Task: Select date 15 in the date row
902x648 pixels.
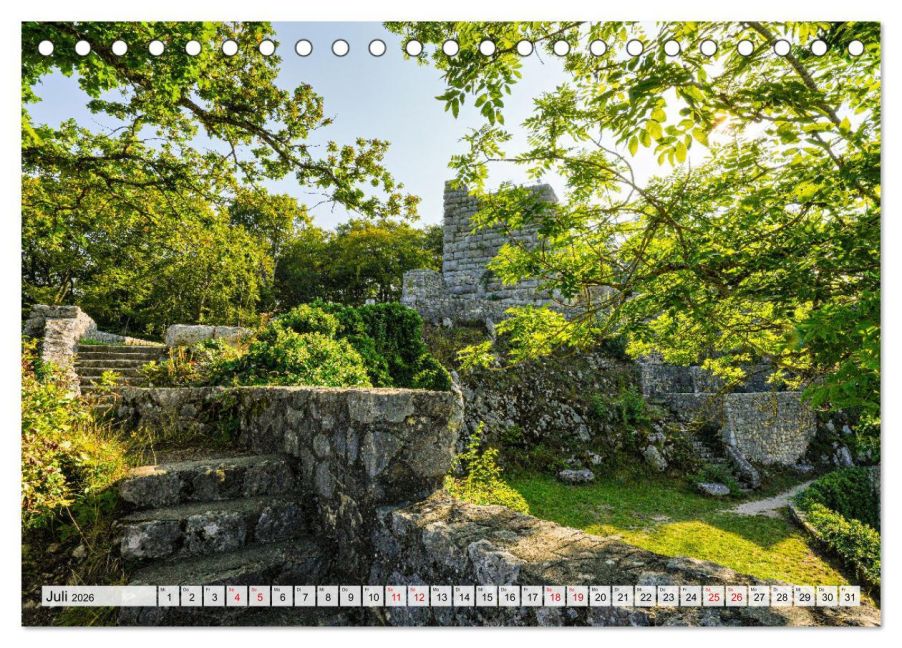Action: (486, 596)
